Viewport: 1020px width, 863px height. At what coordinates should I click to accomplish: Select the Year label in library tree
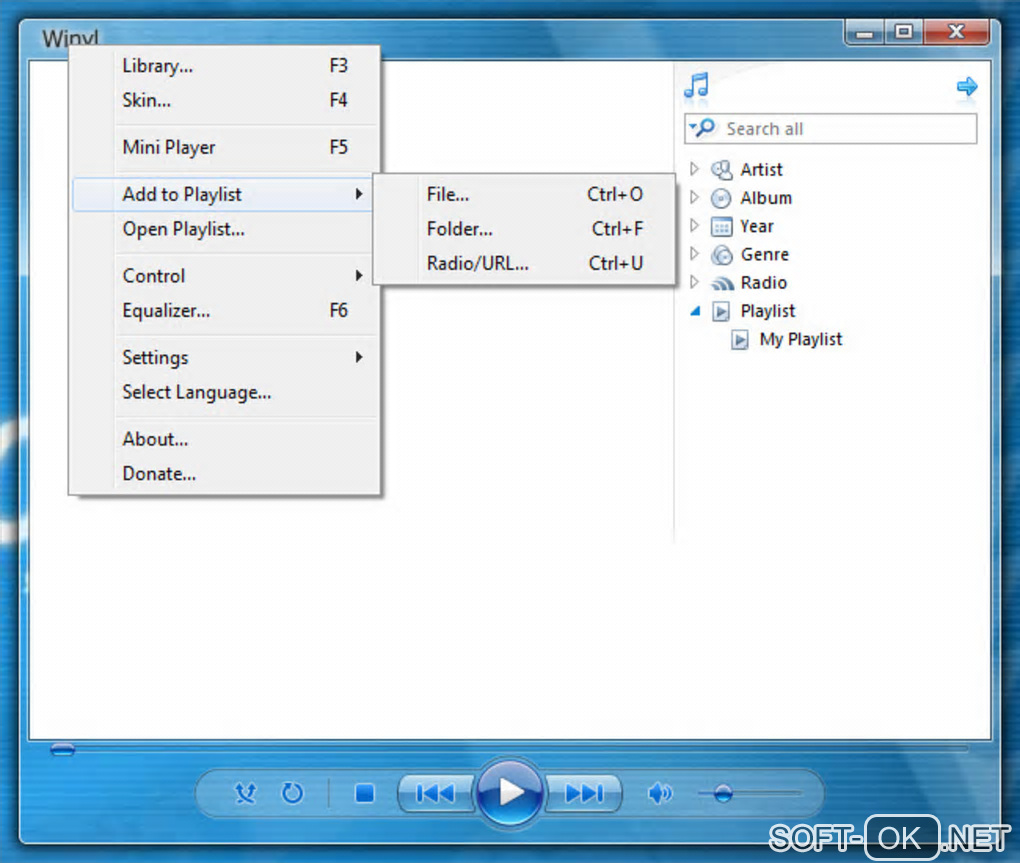point(757,226)
